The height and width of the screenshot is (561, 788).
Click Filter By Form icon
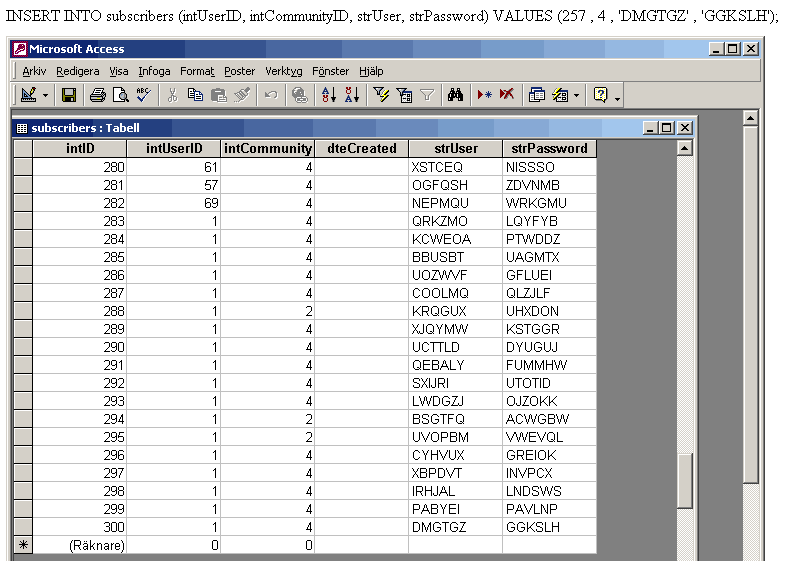tap(404, 95)
